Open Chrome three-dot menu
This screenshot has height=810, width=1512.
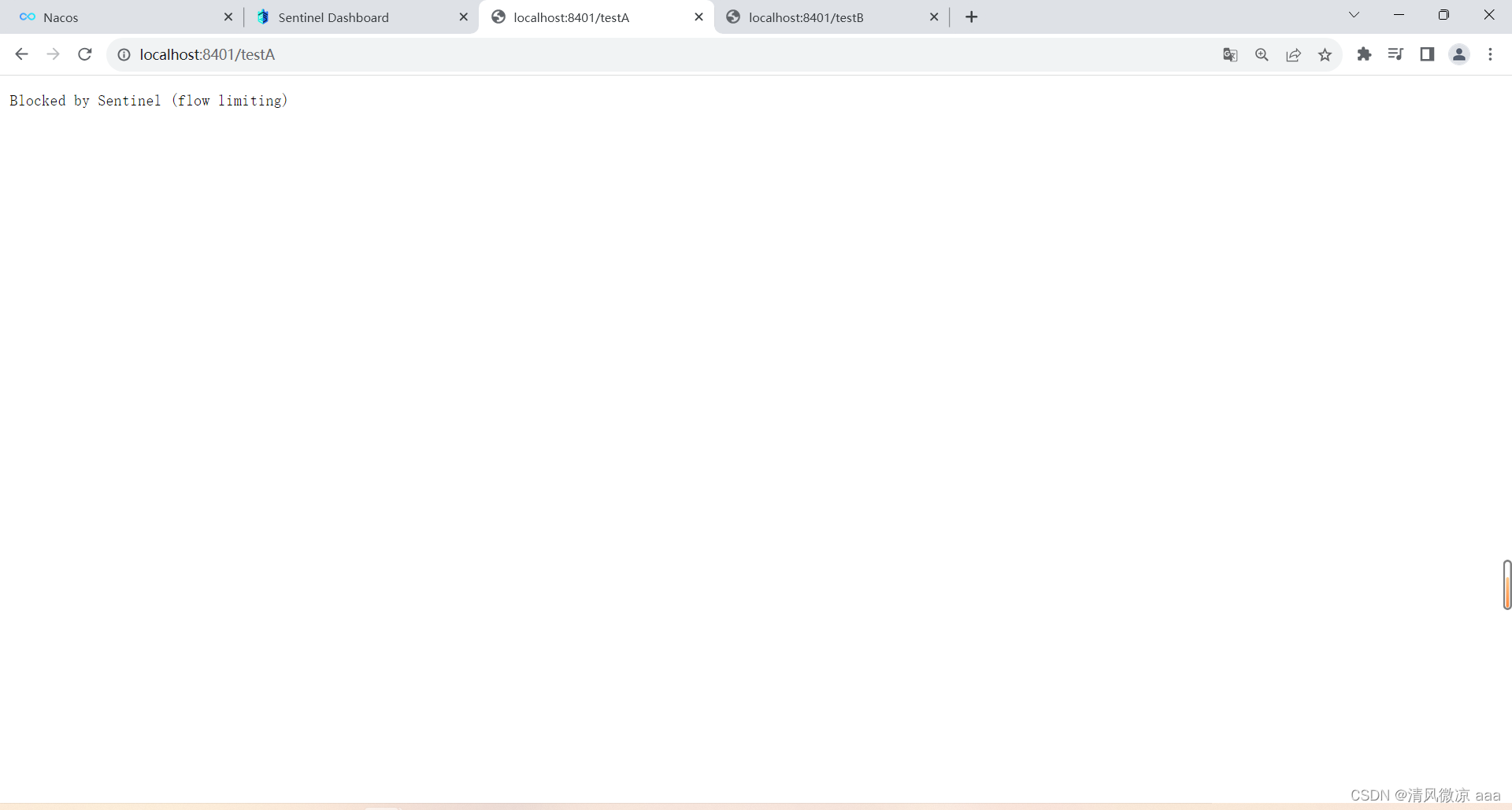click(1490, 54)
